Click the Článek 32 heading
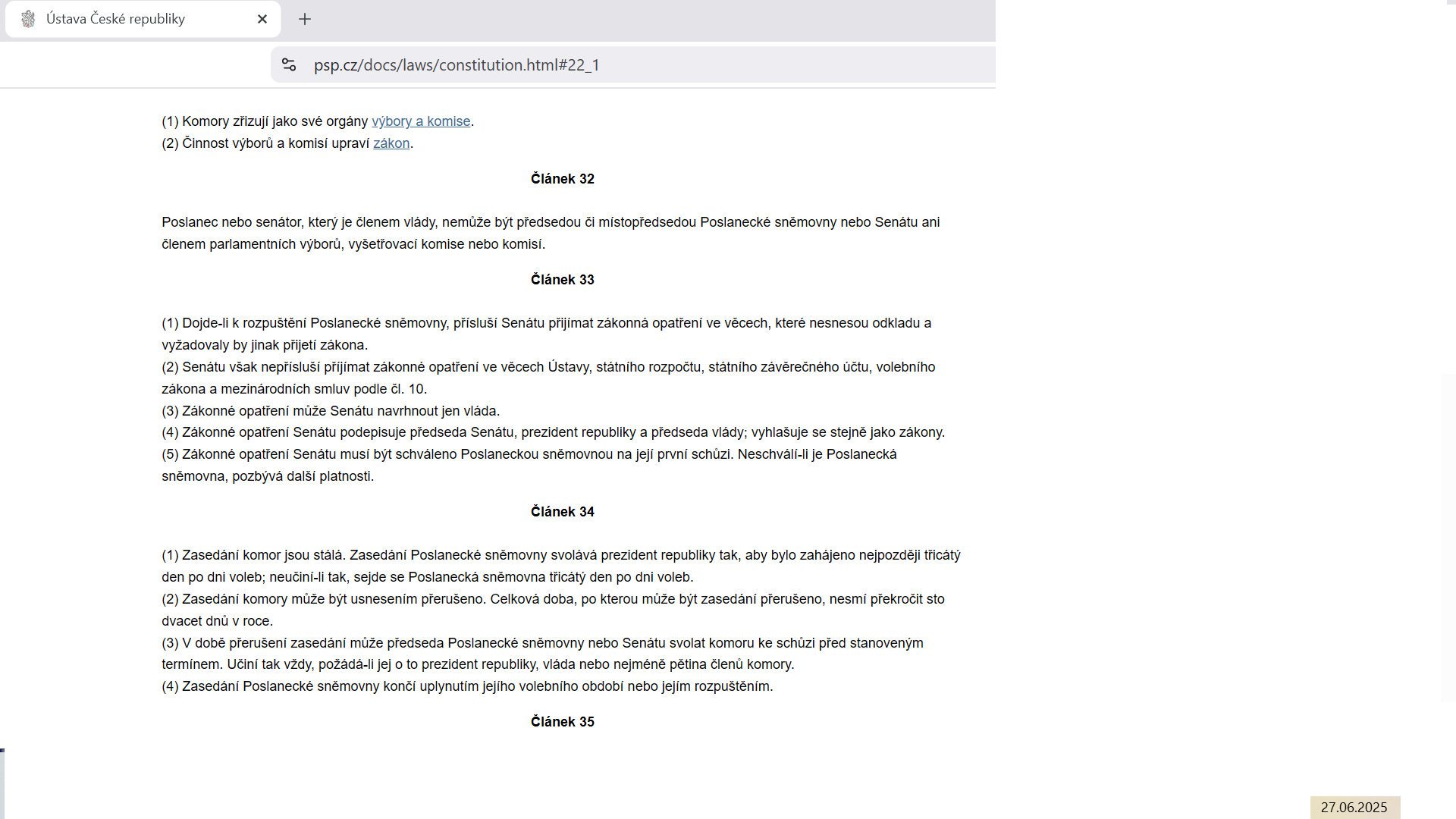Screen dimensions: 1456x819 [x=563, y=179]
